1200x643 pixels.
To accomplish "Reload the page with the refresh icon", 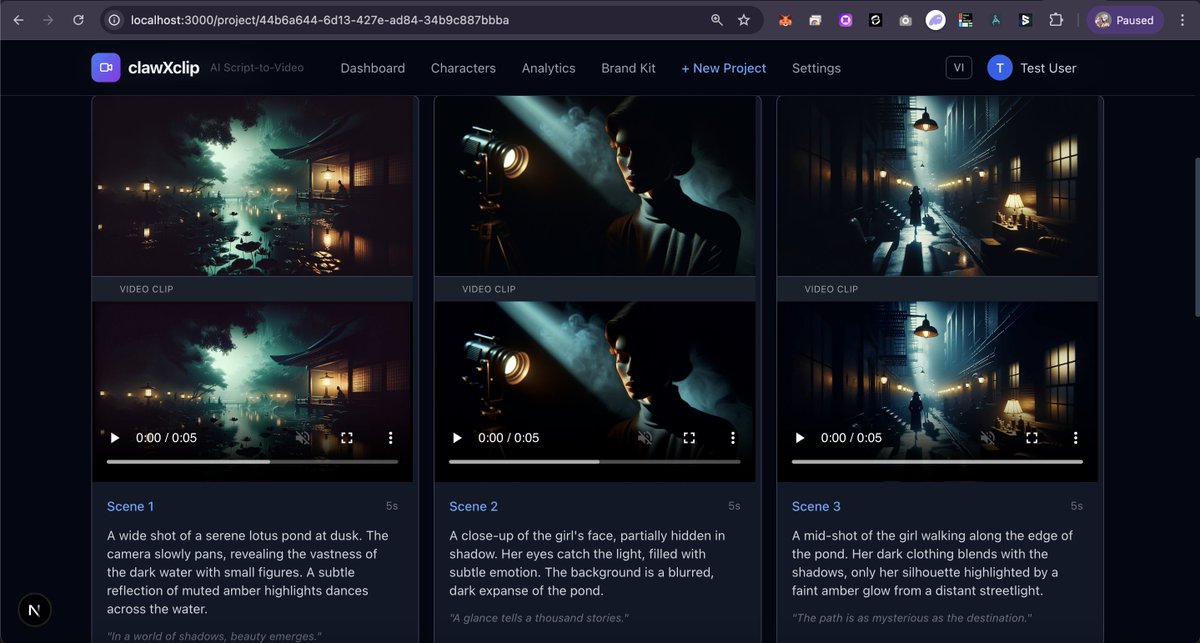I will [78, 20].
